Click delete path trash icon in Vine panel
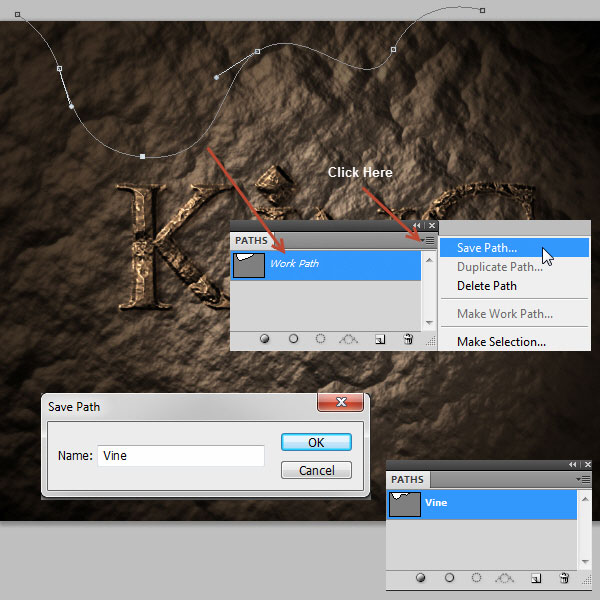The width and height of the screenshot is (600, 600). tap(564, 577)
